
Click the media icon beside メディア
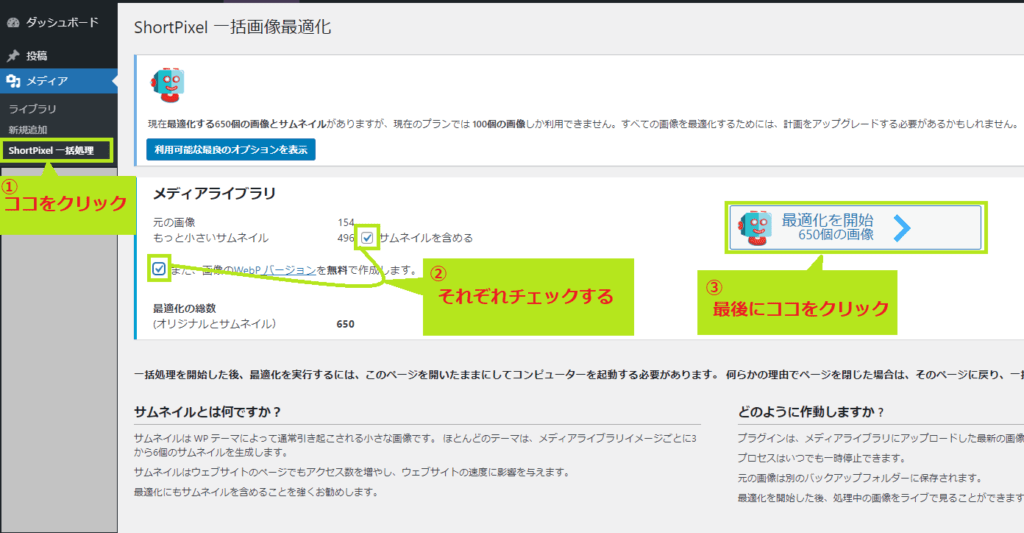[x=13, y=81]
